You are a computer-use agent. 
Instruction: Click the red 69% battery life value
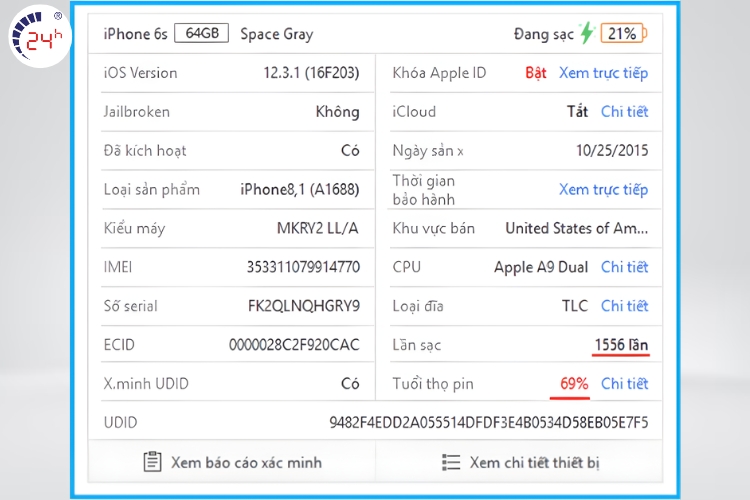[x=574, y=384]
